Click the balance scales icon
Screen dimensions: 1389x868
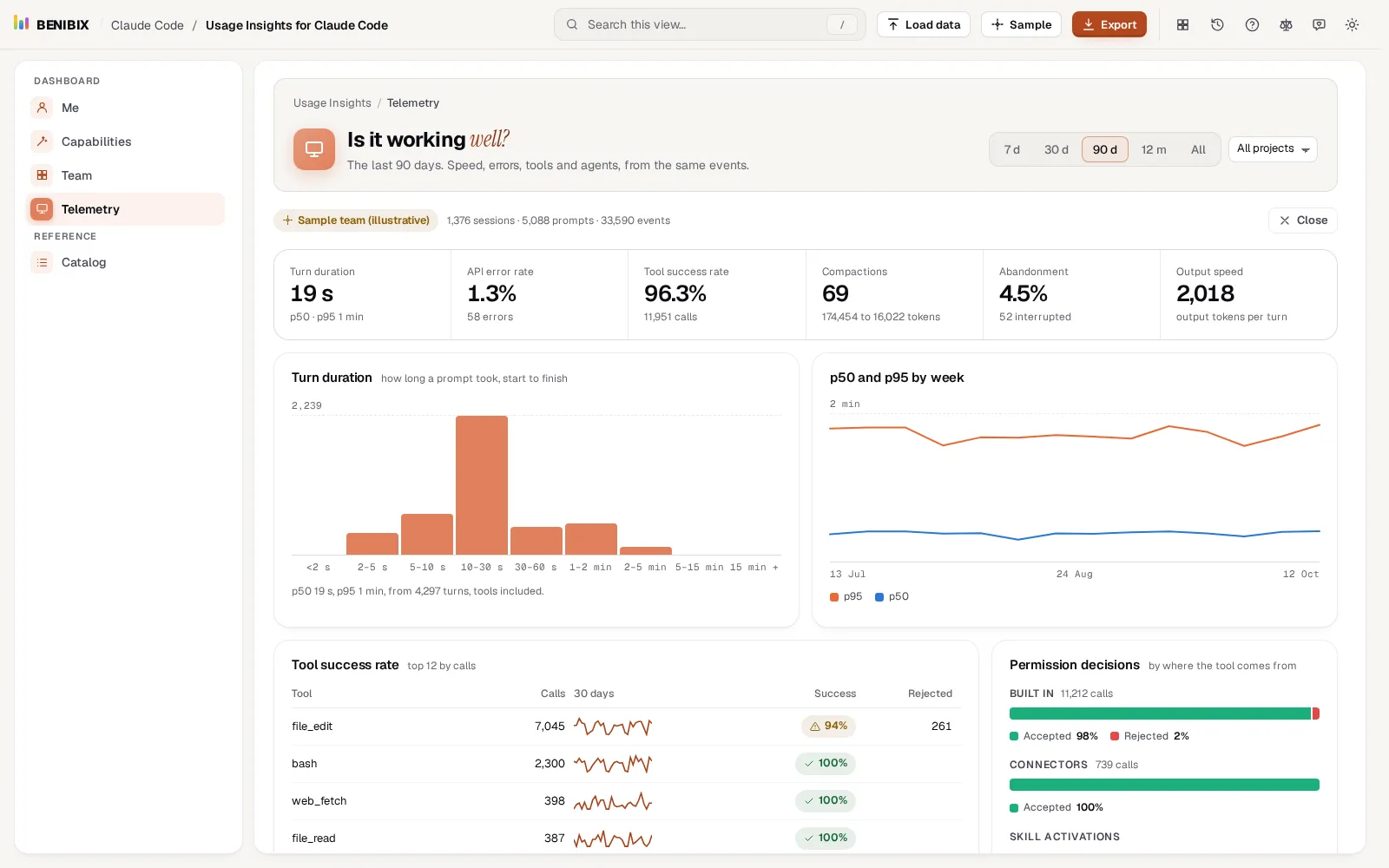[1286, 25]
